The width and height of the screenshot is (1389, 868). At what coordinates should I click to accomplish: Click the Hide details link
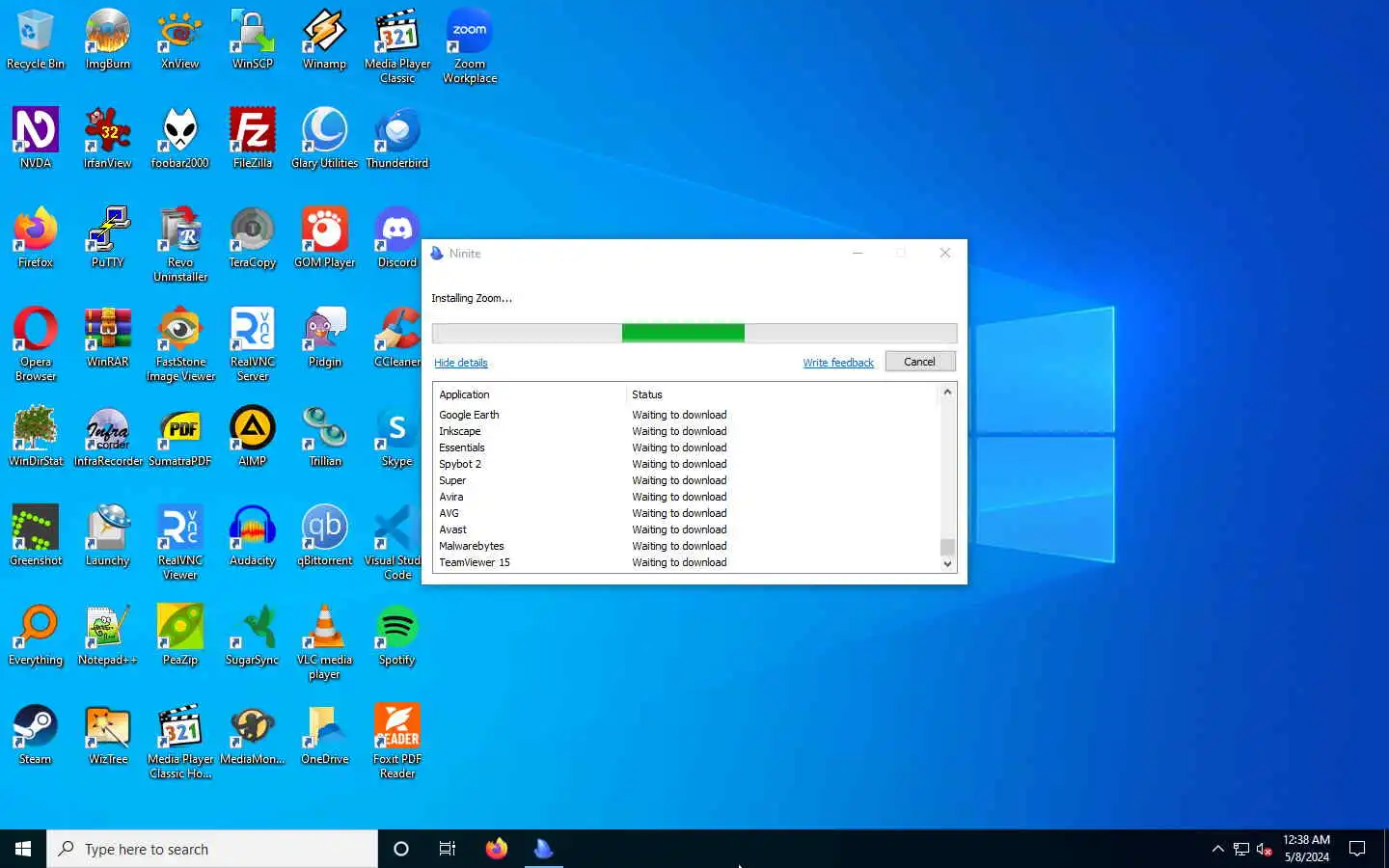461,363
